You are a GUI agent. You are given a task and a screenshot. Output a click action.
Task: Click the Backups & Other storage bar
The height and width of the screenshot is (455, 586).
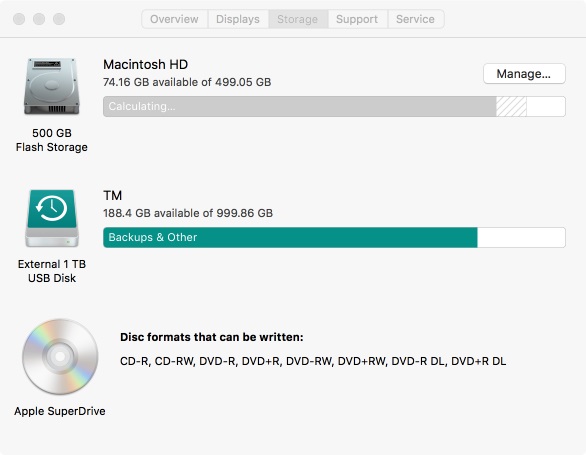[x=334, y=237]
